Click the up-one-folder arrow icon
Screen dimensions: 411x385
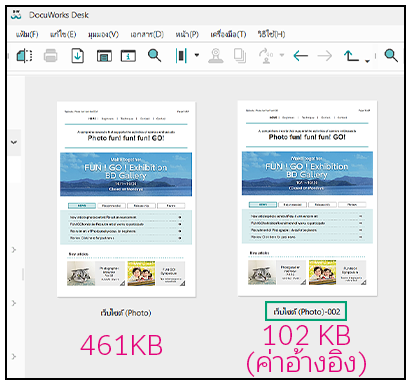pos(351,56)
